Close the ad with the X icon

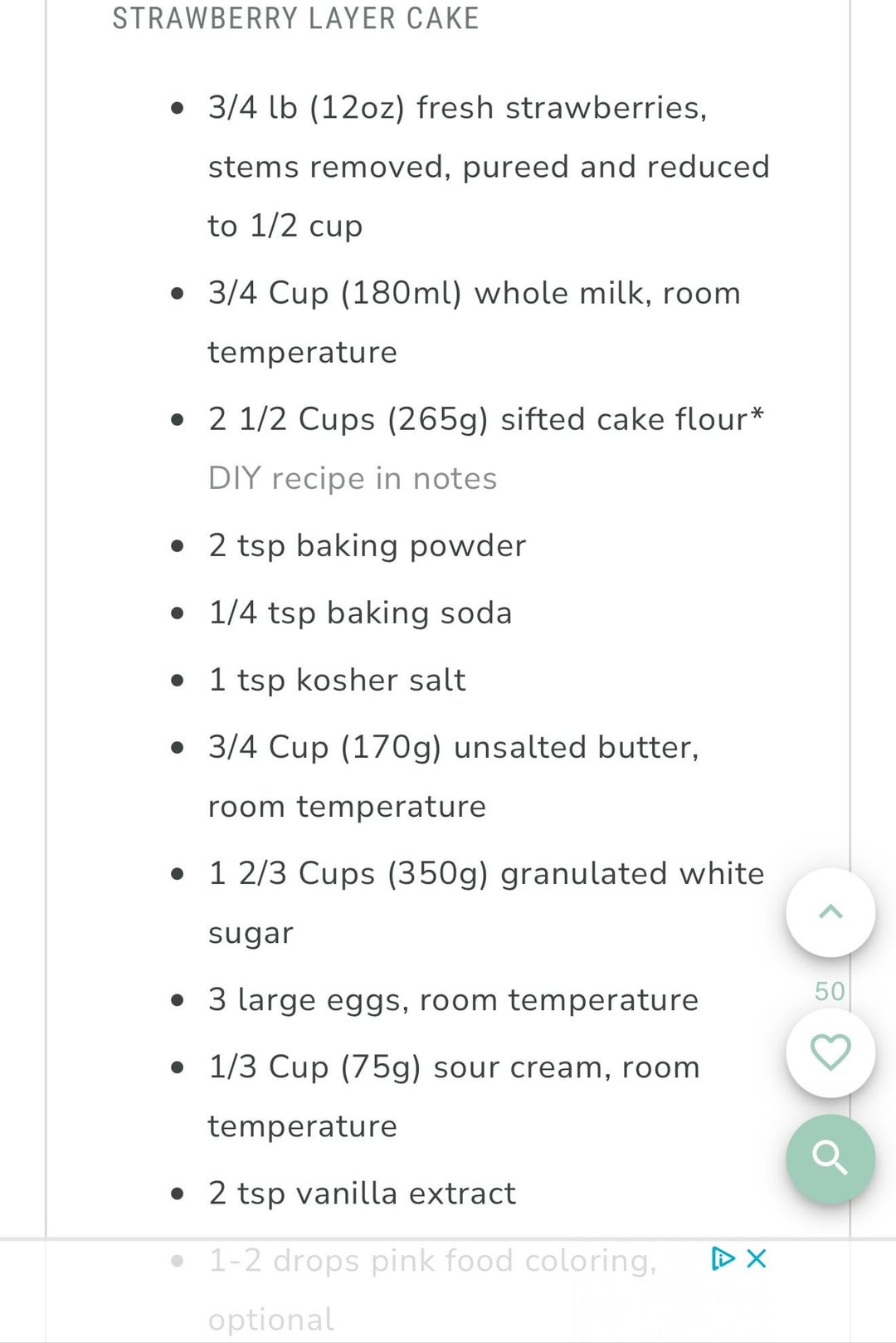[757, 1258]
